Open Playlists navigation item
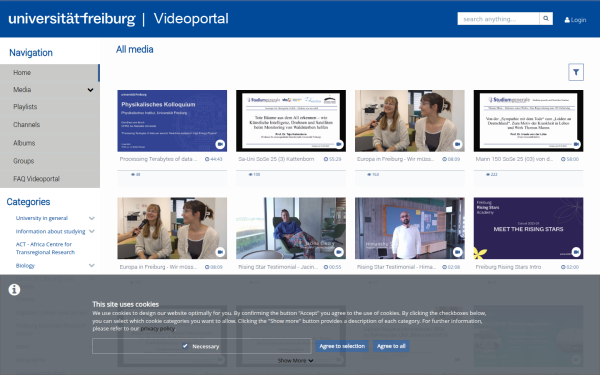600x375 pixels. point(50,107)
